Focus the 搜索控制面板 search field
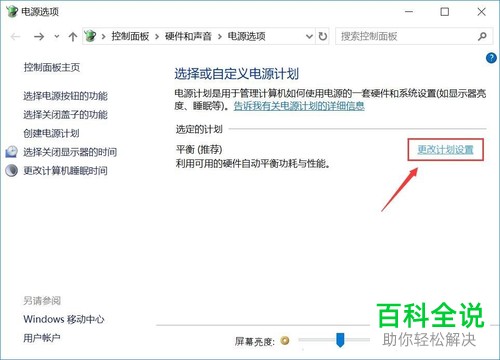Image resolution: width=500 pixels, height=360 pixels. click(x=414, y=36)
